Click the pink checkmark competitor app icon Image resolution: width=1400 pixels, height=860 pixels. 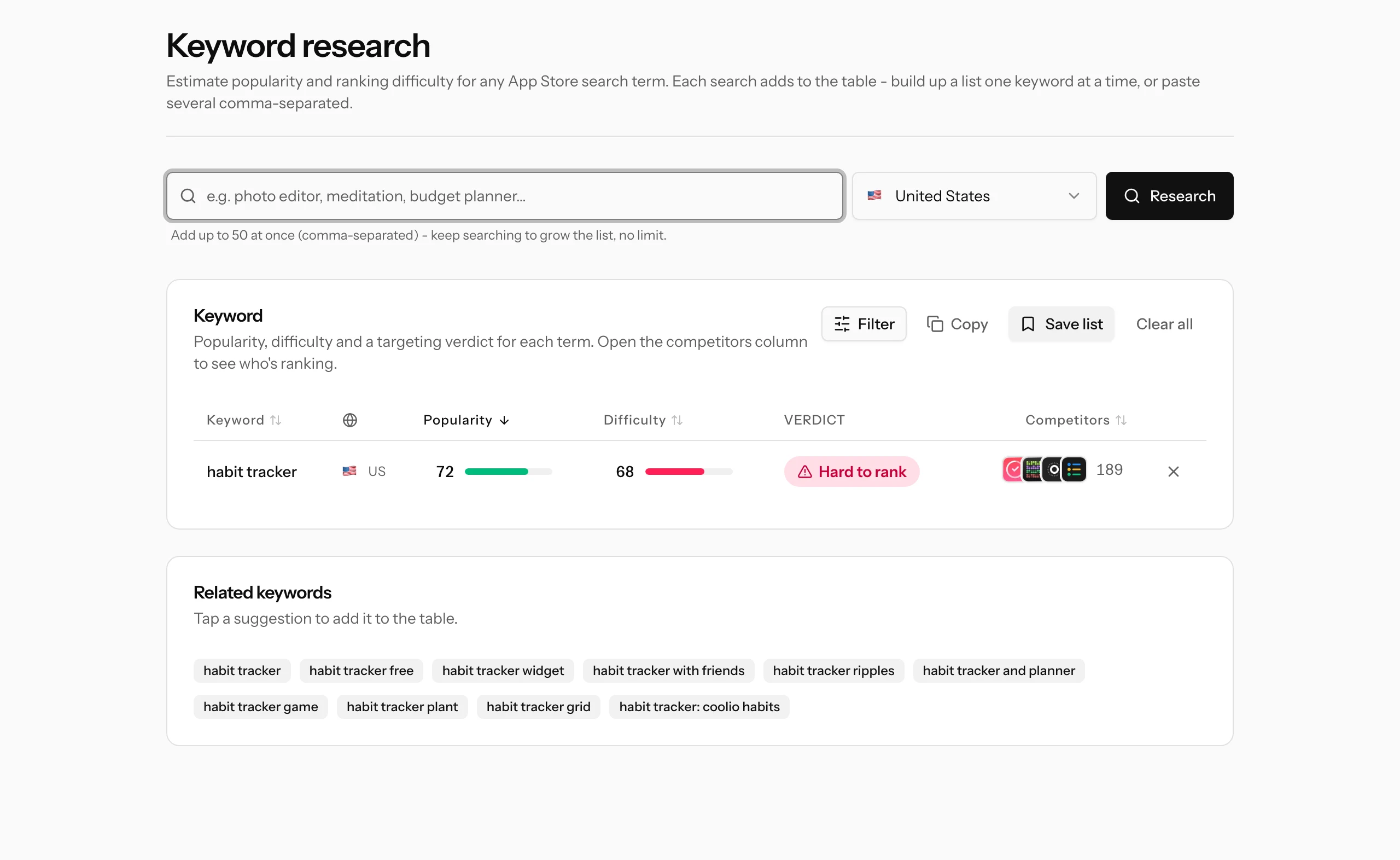click(x=1012, y=470)
